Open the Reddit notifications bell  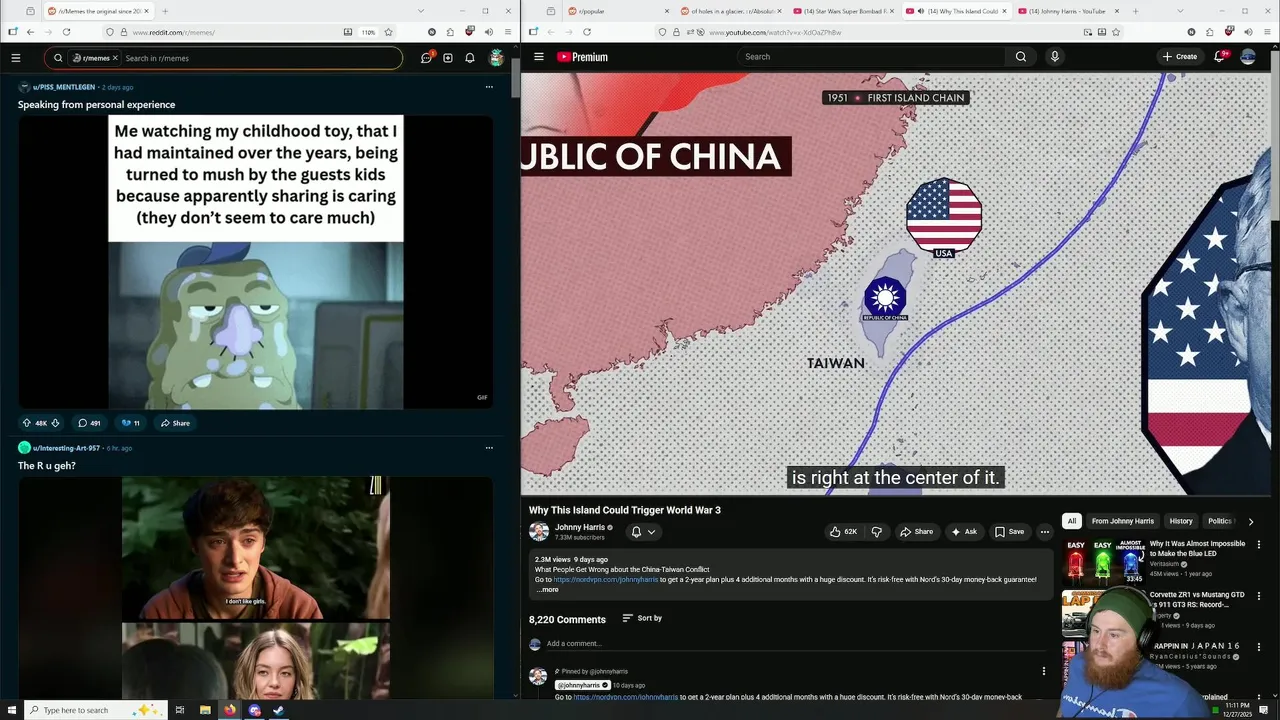[470, 58]
